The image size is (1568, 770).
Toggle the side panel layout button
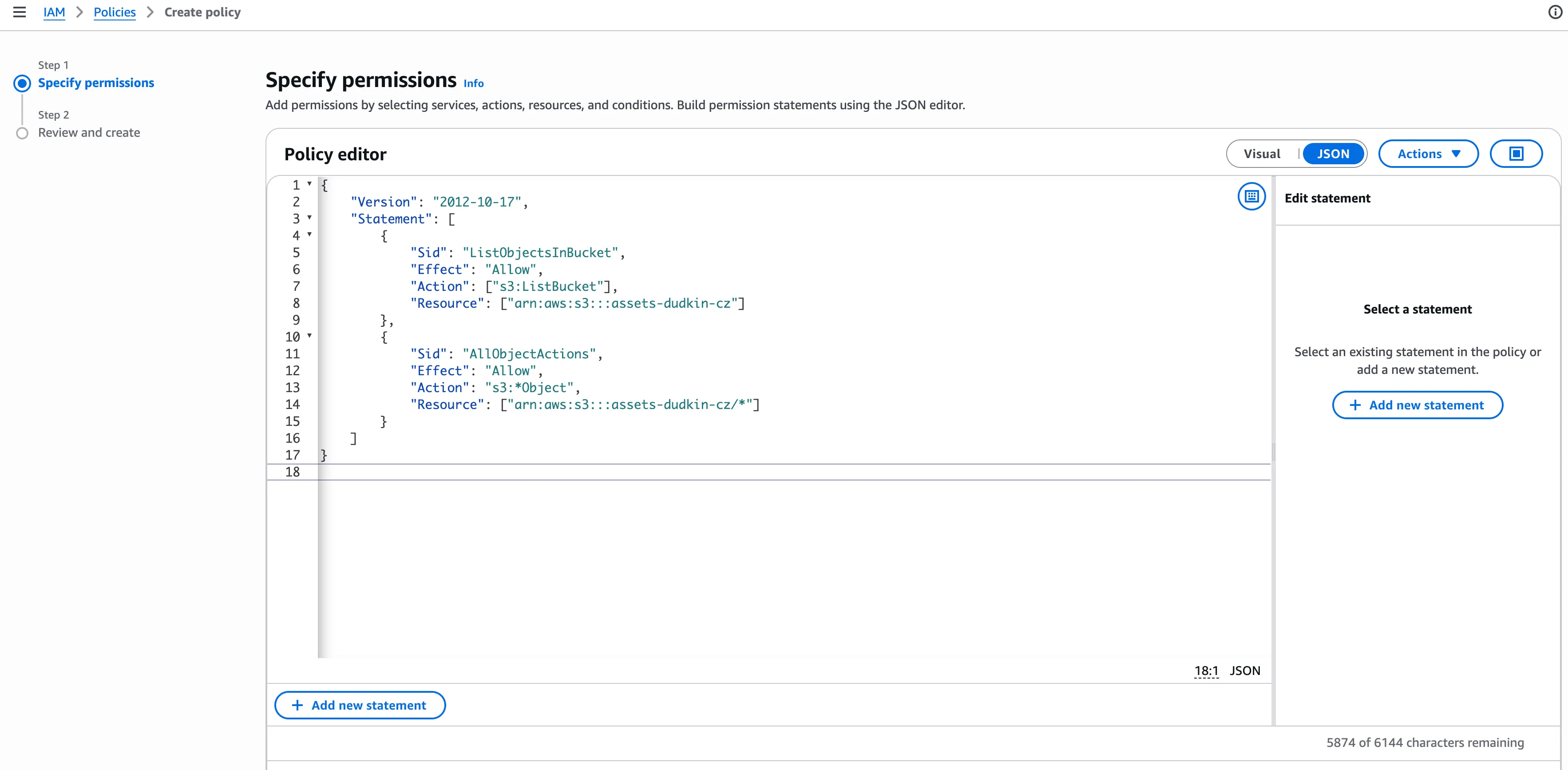point(1516,154)
